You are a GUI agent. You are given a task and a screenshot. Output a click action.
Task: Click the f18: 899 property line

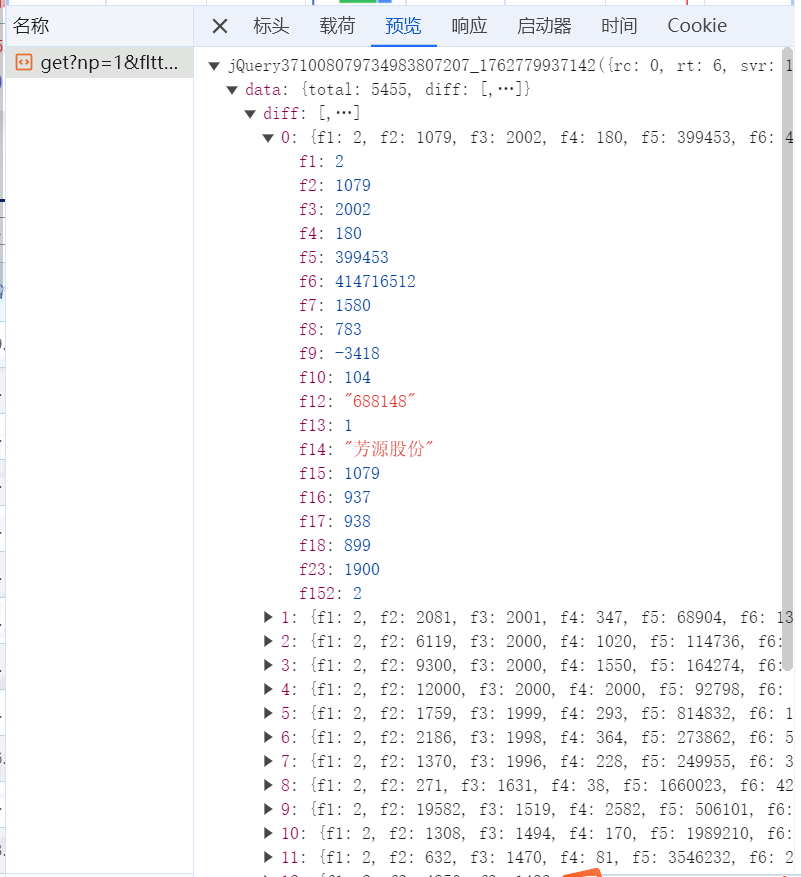coord(334,546)
